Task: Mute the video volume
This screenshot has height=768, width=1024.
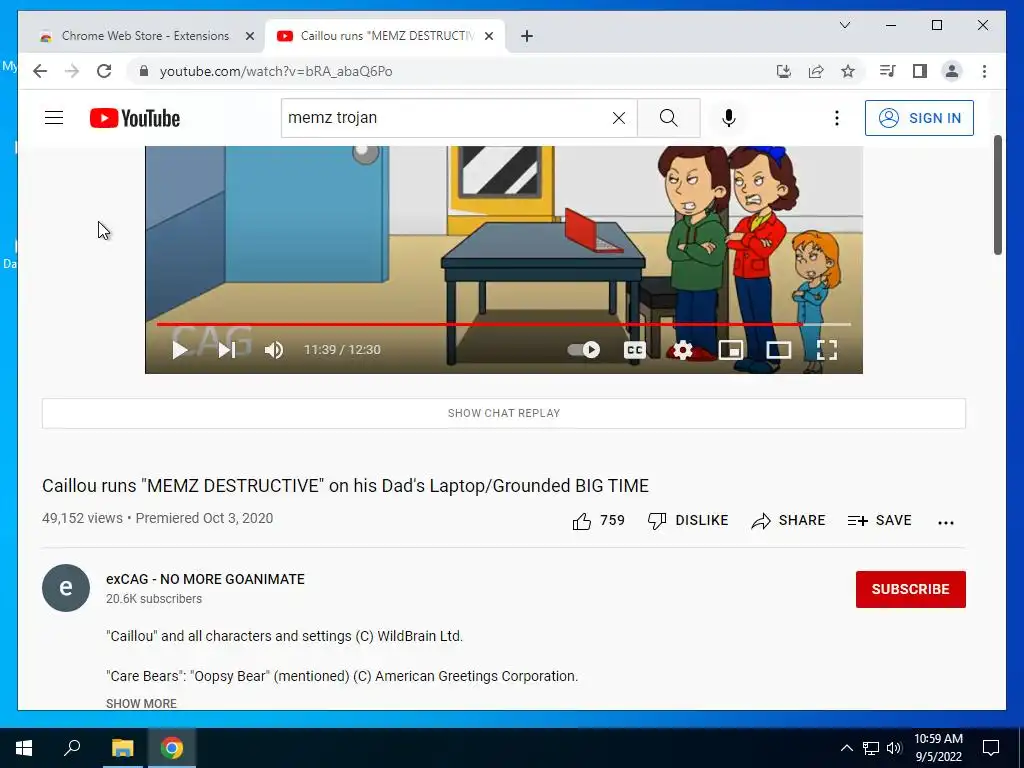Action: click(x=274, y=350)
